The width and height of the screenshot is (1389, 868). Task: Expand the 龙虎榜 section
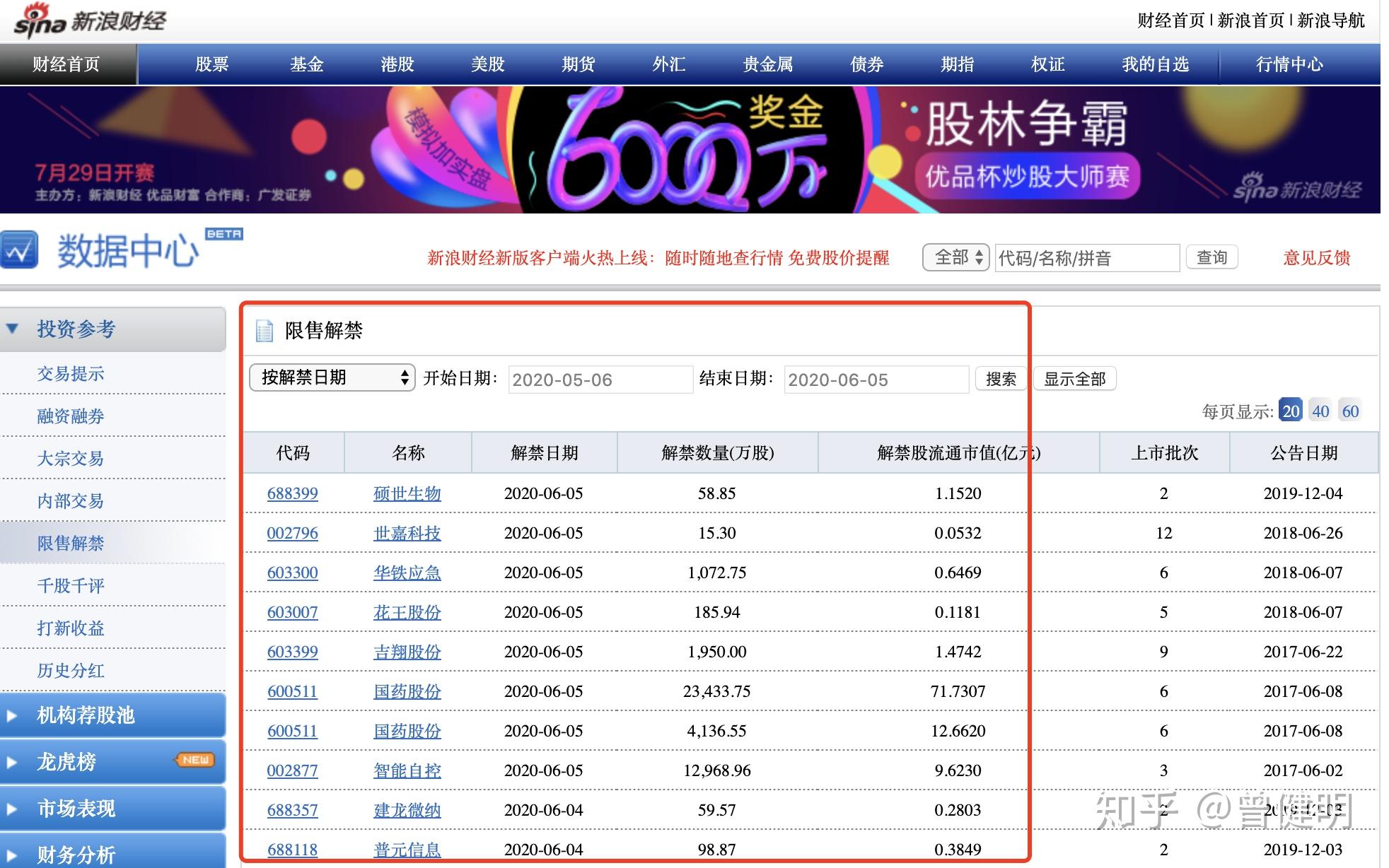[x=113, y=762]
